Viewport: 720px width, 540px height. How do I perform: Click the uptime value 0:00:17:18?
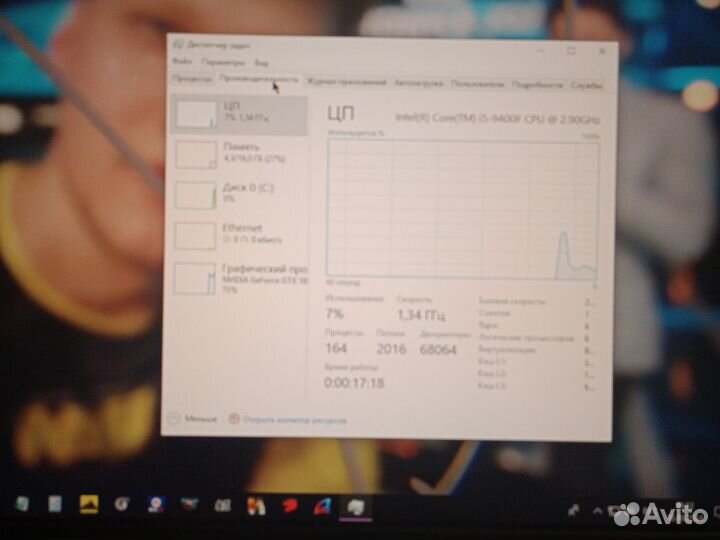coord(354,382)
